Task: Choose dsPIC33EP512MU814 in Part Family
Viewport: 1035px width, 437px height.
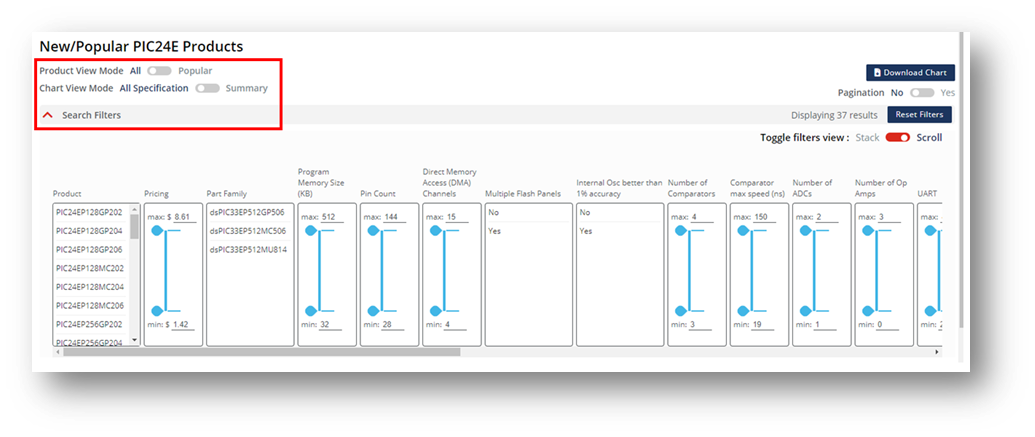Action: pyautogui.click(x=248, y=249)
